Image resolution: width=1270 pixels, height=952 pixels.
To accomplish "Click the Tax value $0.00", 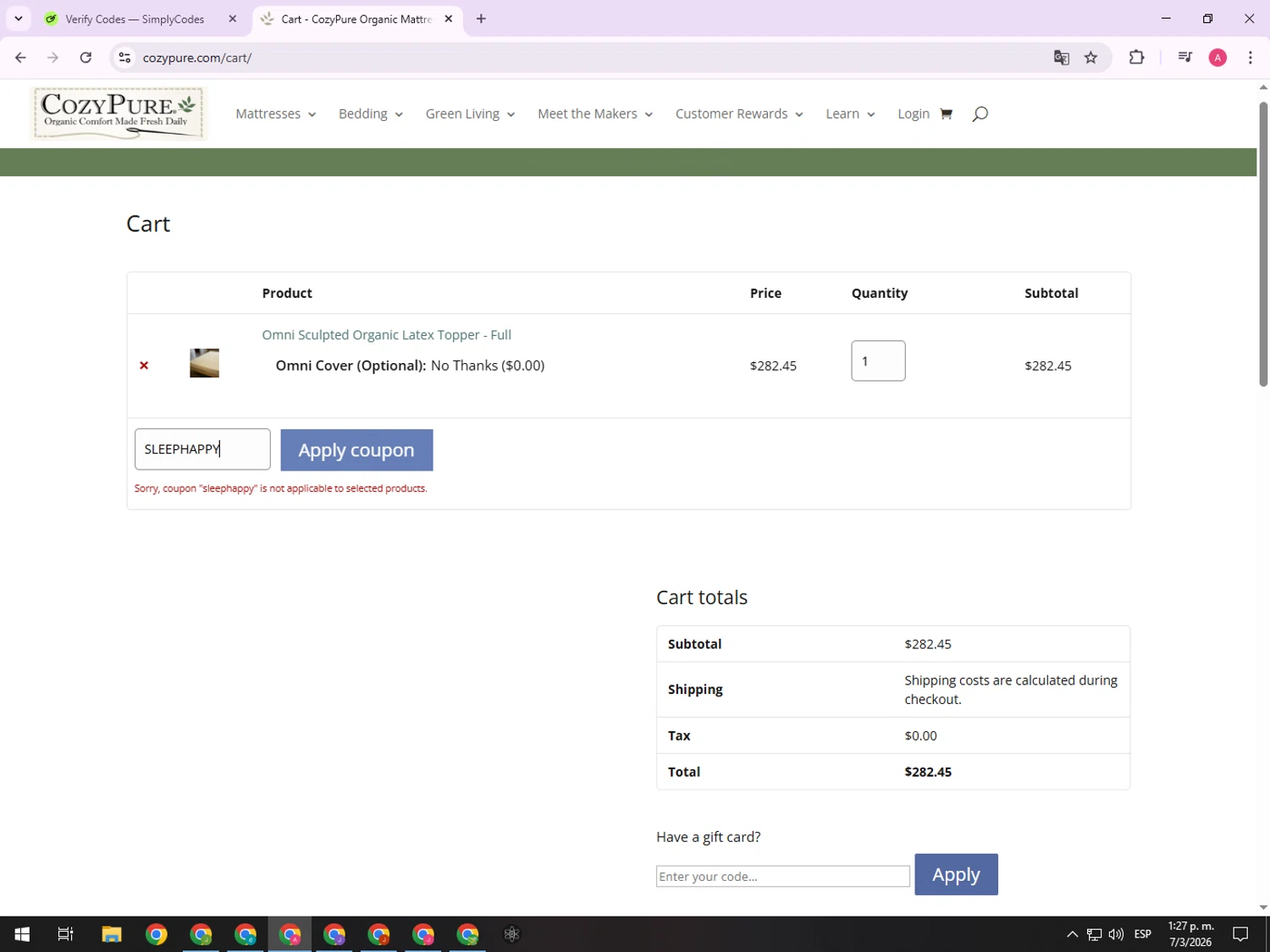I will point(920,736).
